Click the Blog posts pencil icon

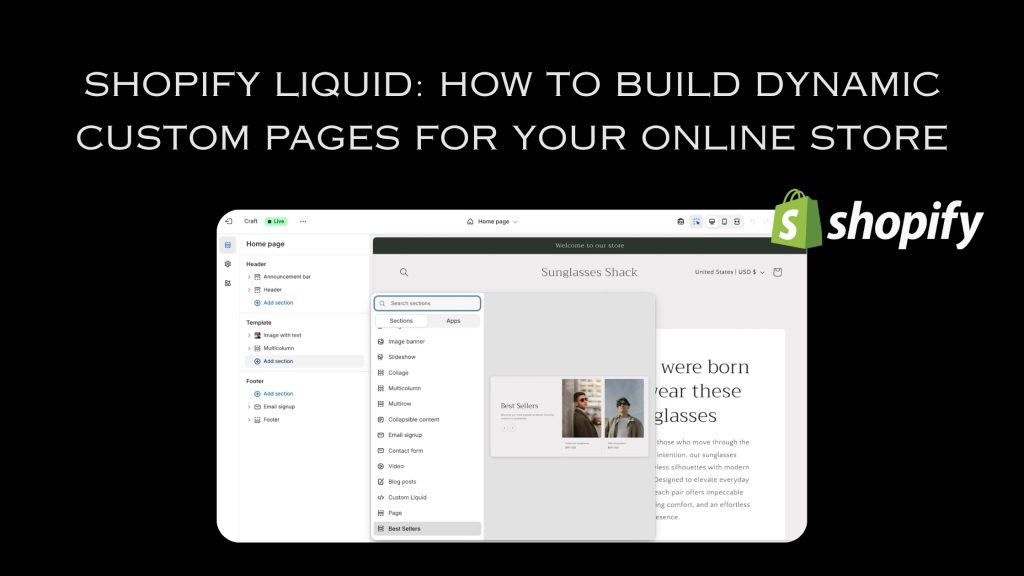(381, 482)
